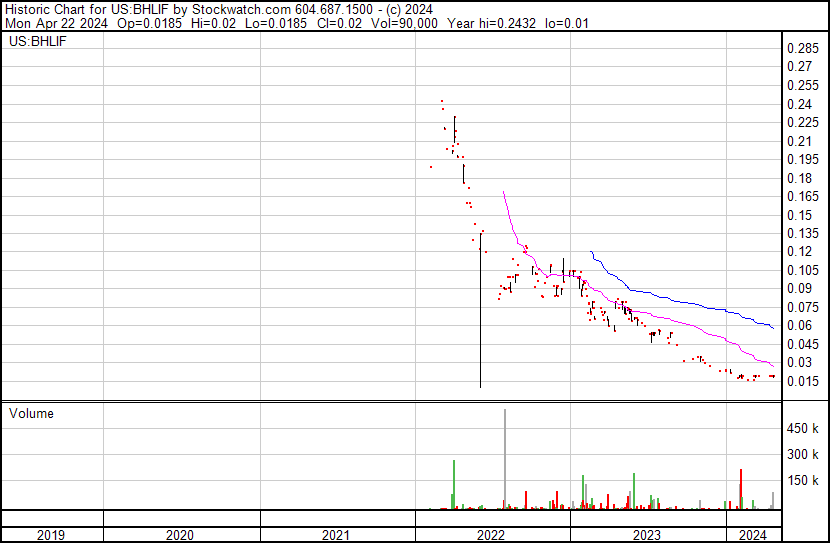Screen dimensions: 830x543
Task: Click the 0.15 price axis value
Action: click(x=800, y=215)
